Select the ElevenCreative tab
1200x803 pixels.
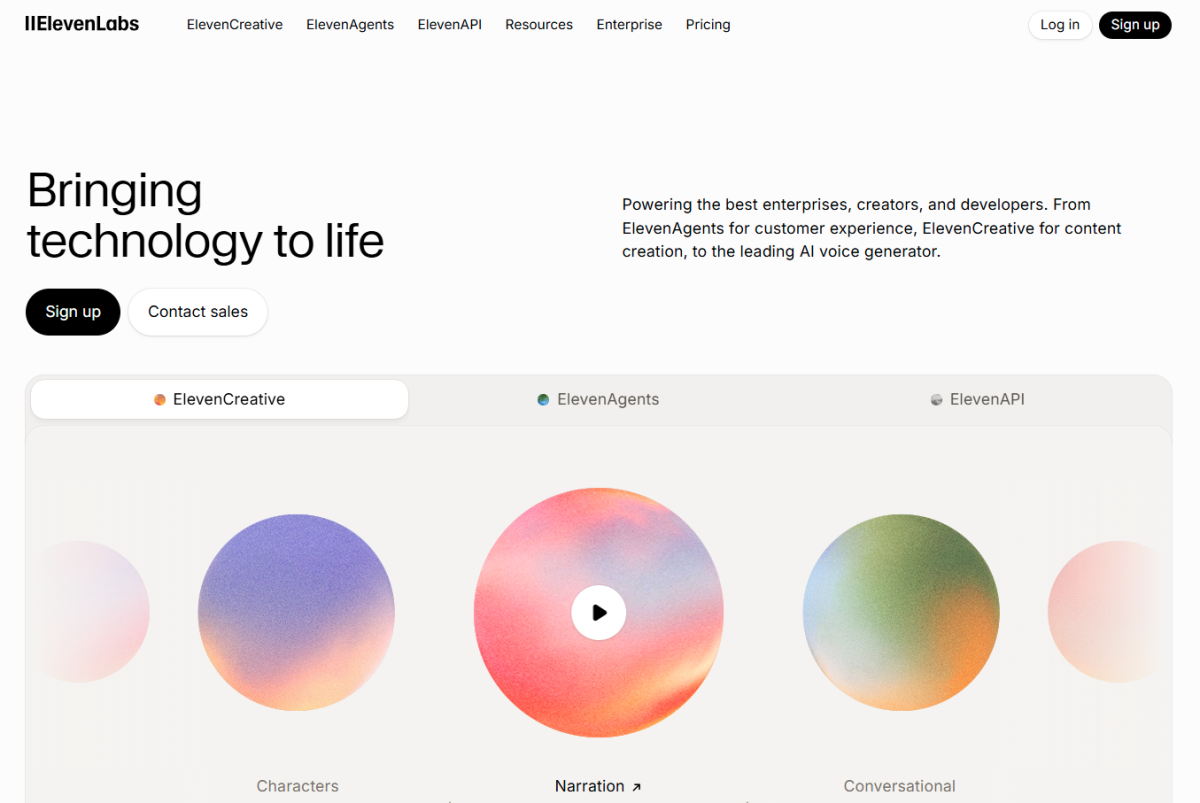pyautogui.click(x=219, y=399)
